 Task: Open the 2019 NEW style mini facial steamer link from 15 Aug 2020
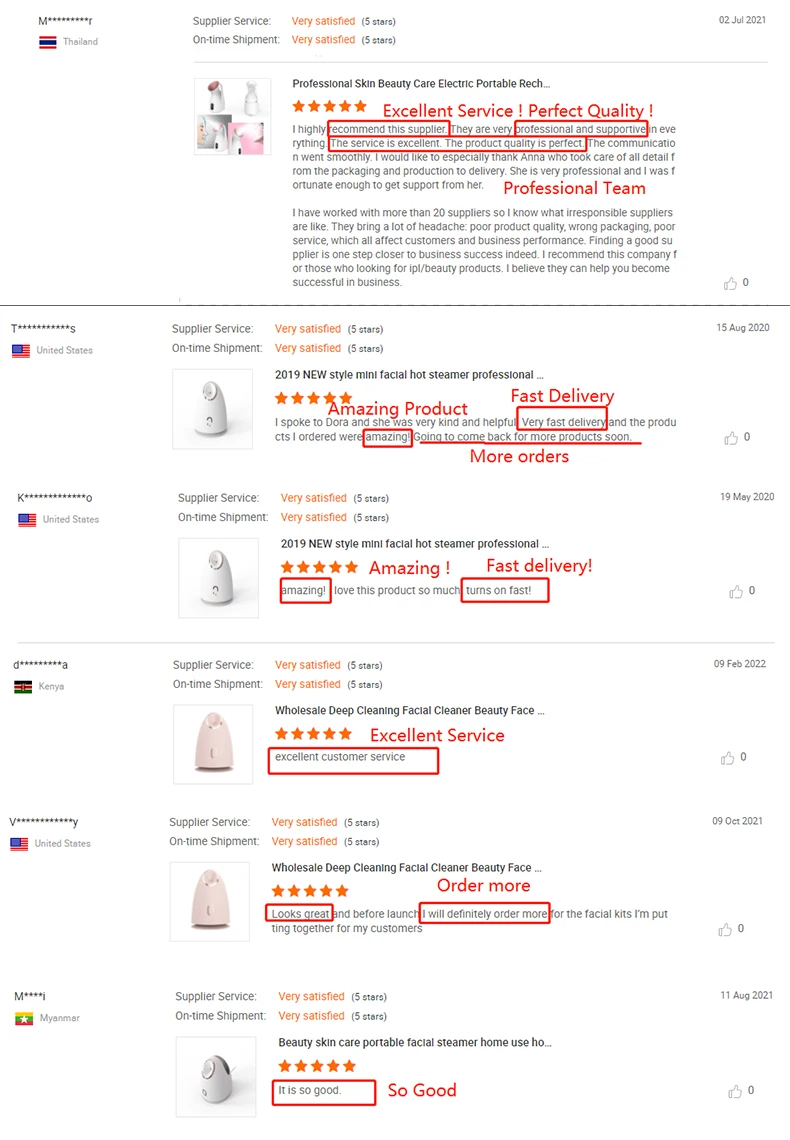(x=408, y=374)
